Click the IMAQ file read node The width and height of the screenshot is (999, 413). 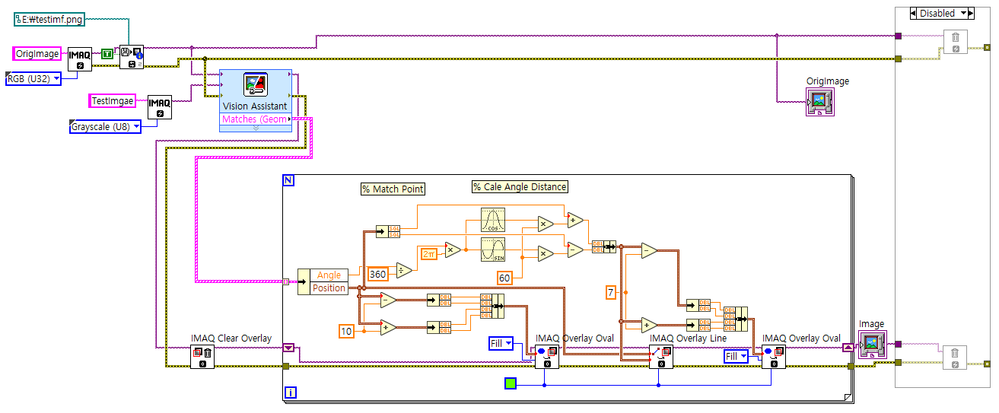click(x=131, y=57)
